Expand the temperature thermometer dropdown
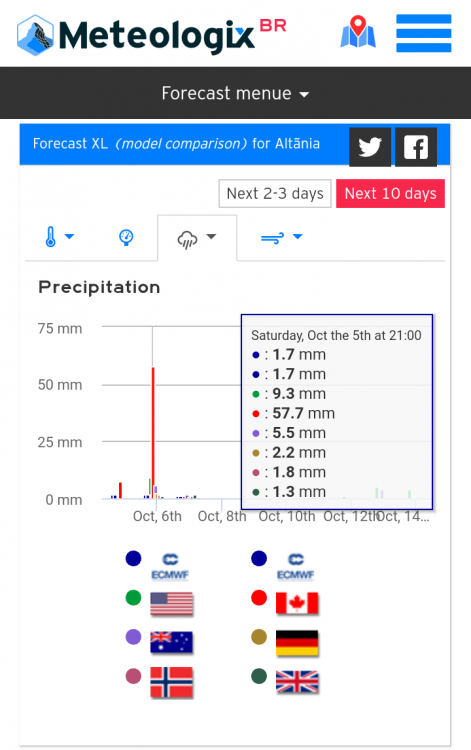 pos(59,237)
